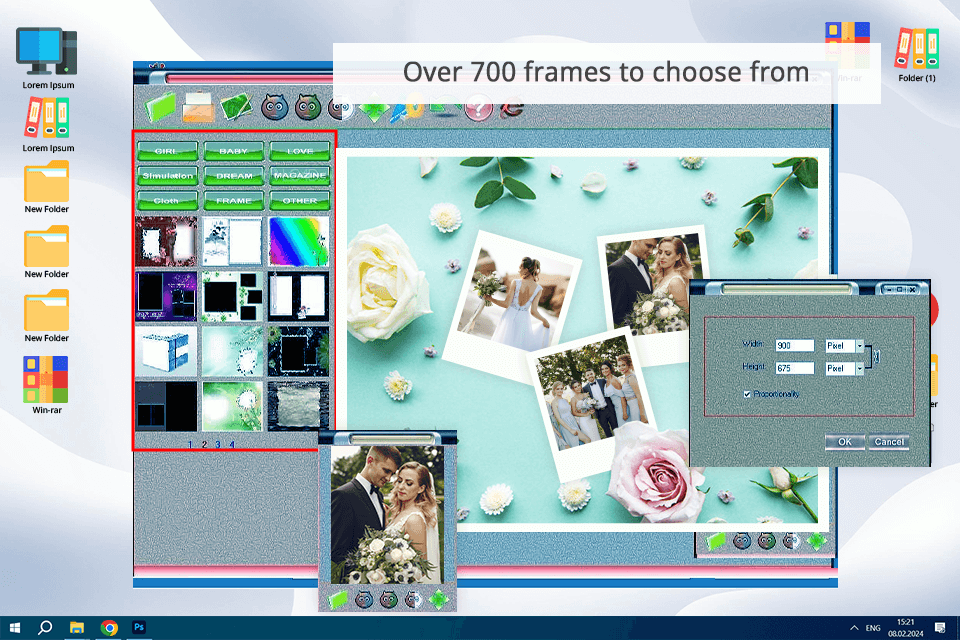Click the green folder open icon in main toolbar

pyautogui.click(x=160, y=107)
